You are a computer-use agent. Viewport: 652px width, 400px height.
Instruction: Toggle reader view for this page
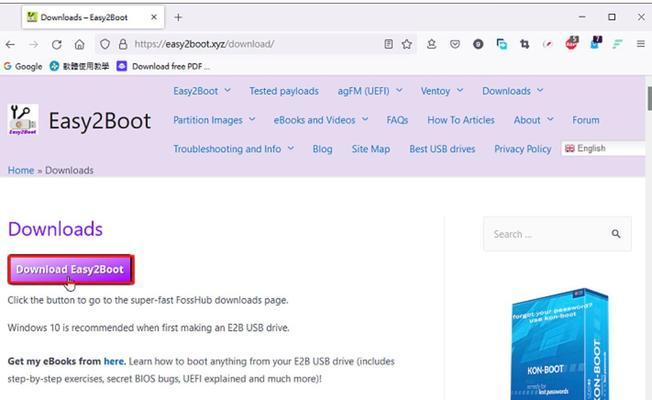pos(388,44)
